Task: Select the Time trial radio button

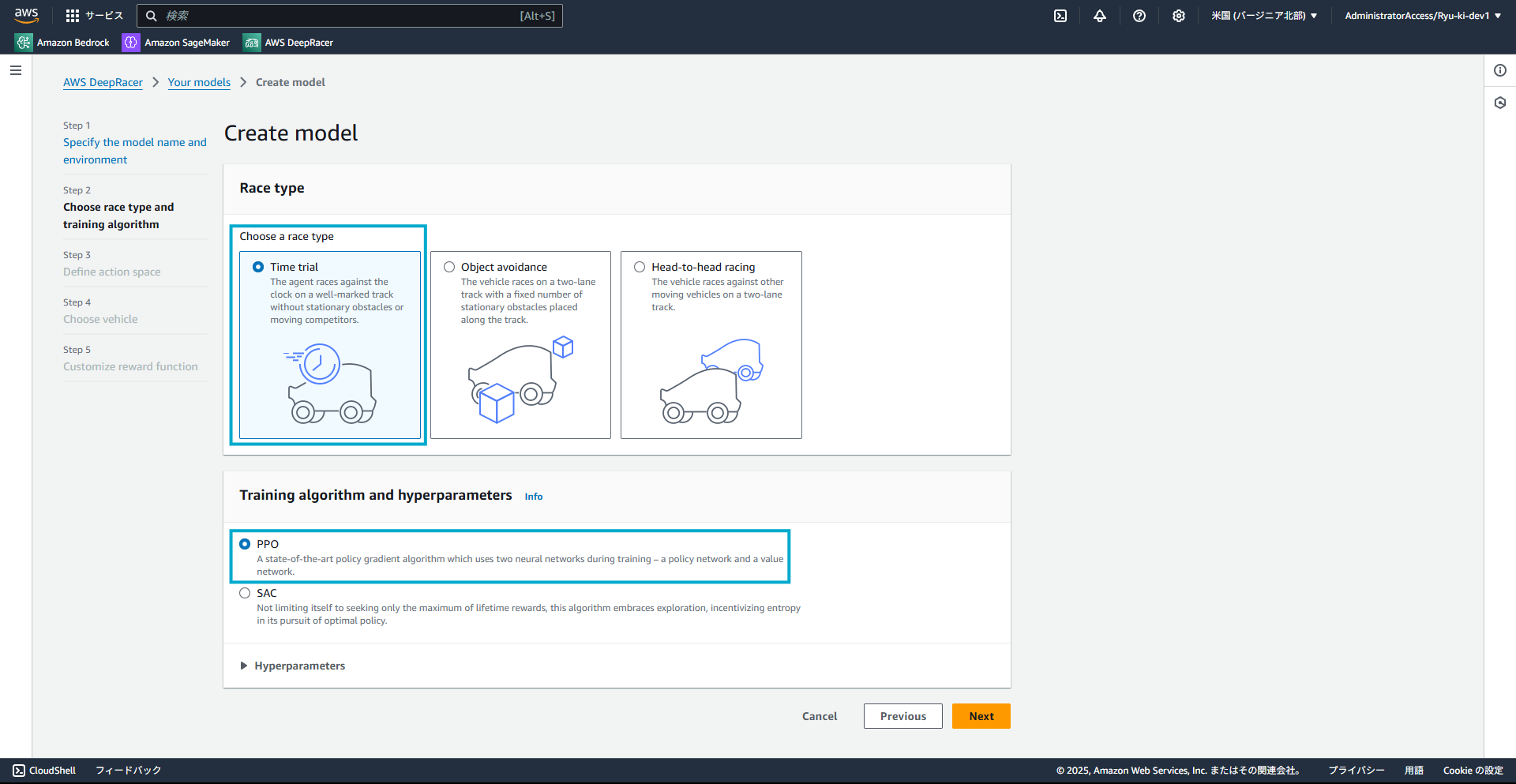Action: [258, 267]
